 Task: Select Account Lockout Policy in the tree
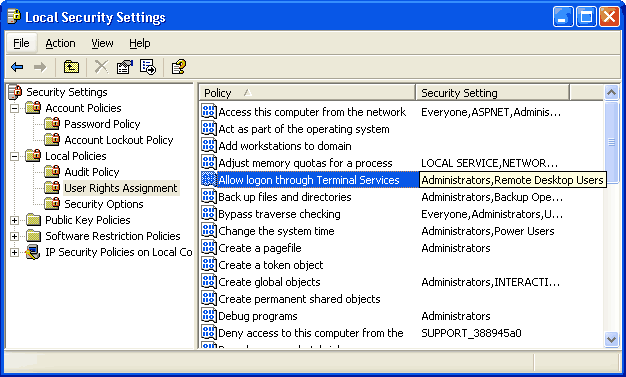coord(119,140)
